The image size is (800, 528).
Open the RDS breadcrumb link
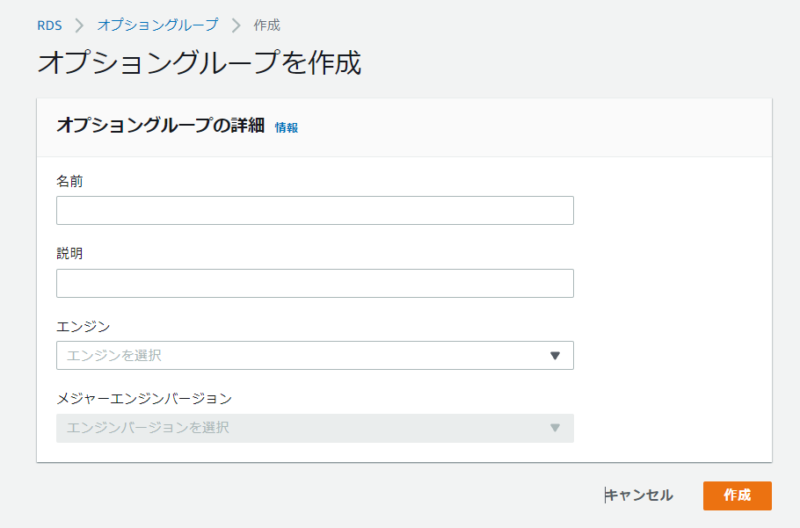coord(49,25)
